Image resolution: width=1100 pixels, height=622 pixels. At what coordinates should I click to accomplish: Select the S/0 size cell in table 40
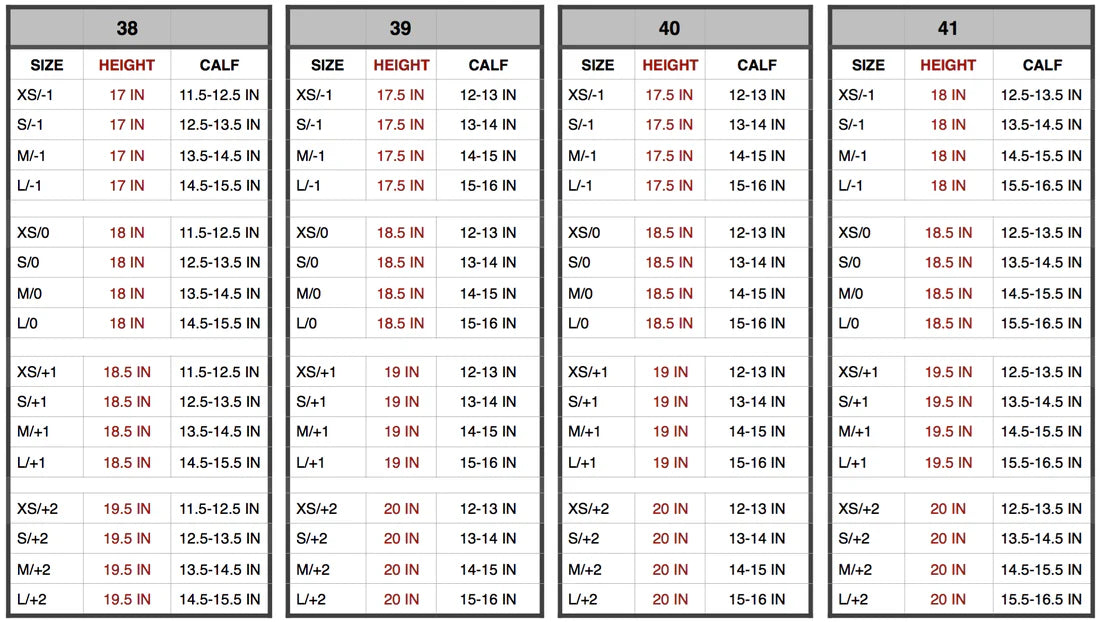pos(581,263)
